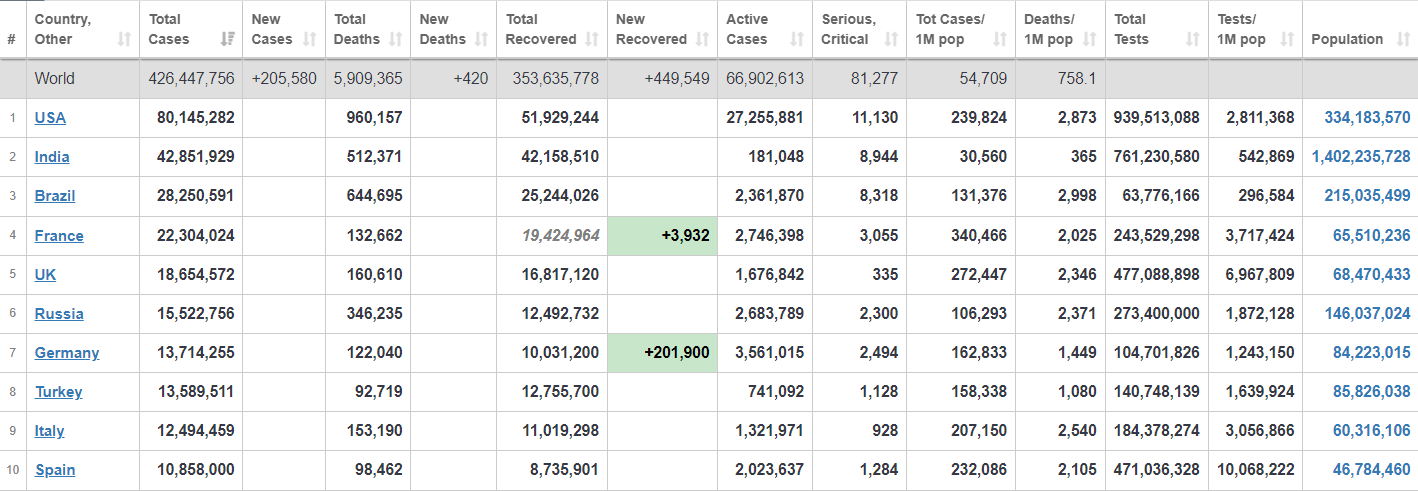Open USA population link 334,183,570
The image size is (1418, 491).
point(1367,118)
